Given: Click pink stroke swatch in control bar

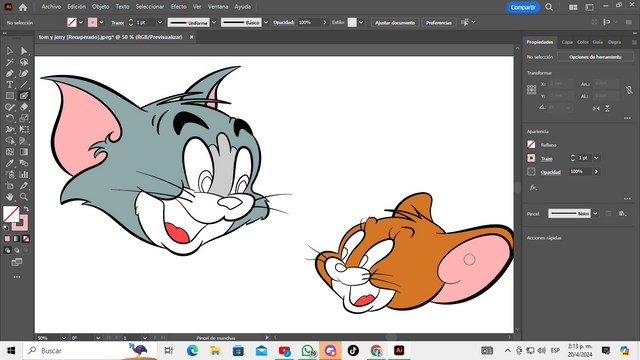Looking at the screenshot, I should (x=92, y=22).
